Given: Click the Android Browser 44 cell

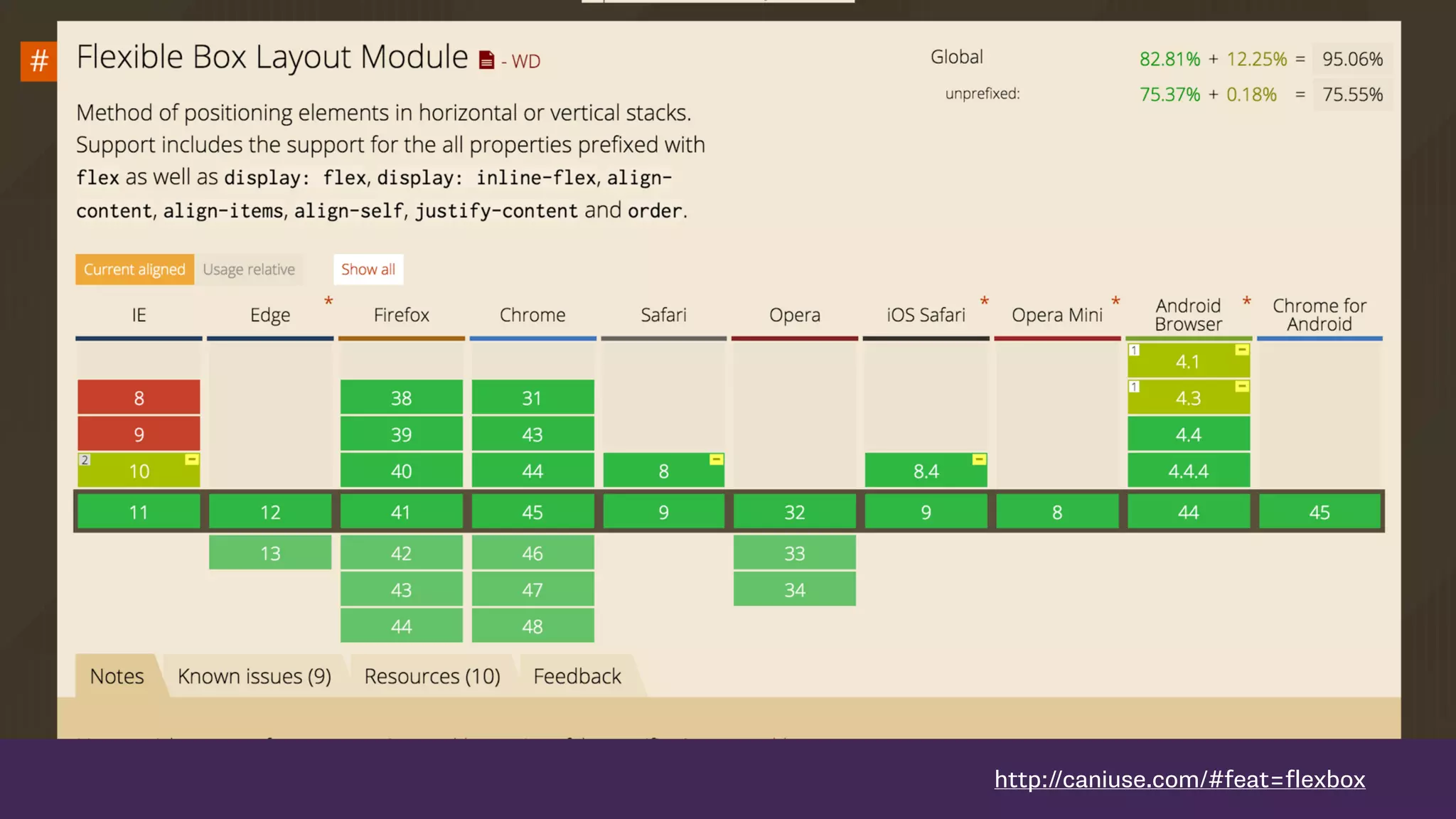Looking at the screenshot, I should [x=1189, y=512].
